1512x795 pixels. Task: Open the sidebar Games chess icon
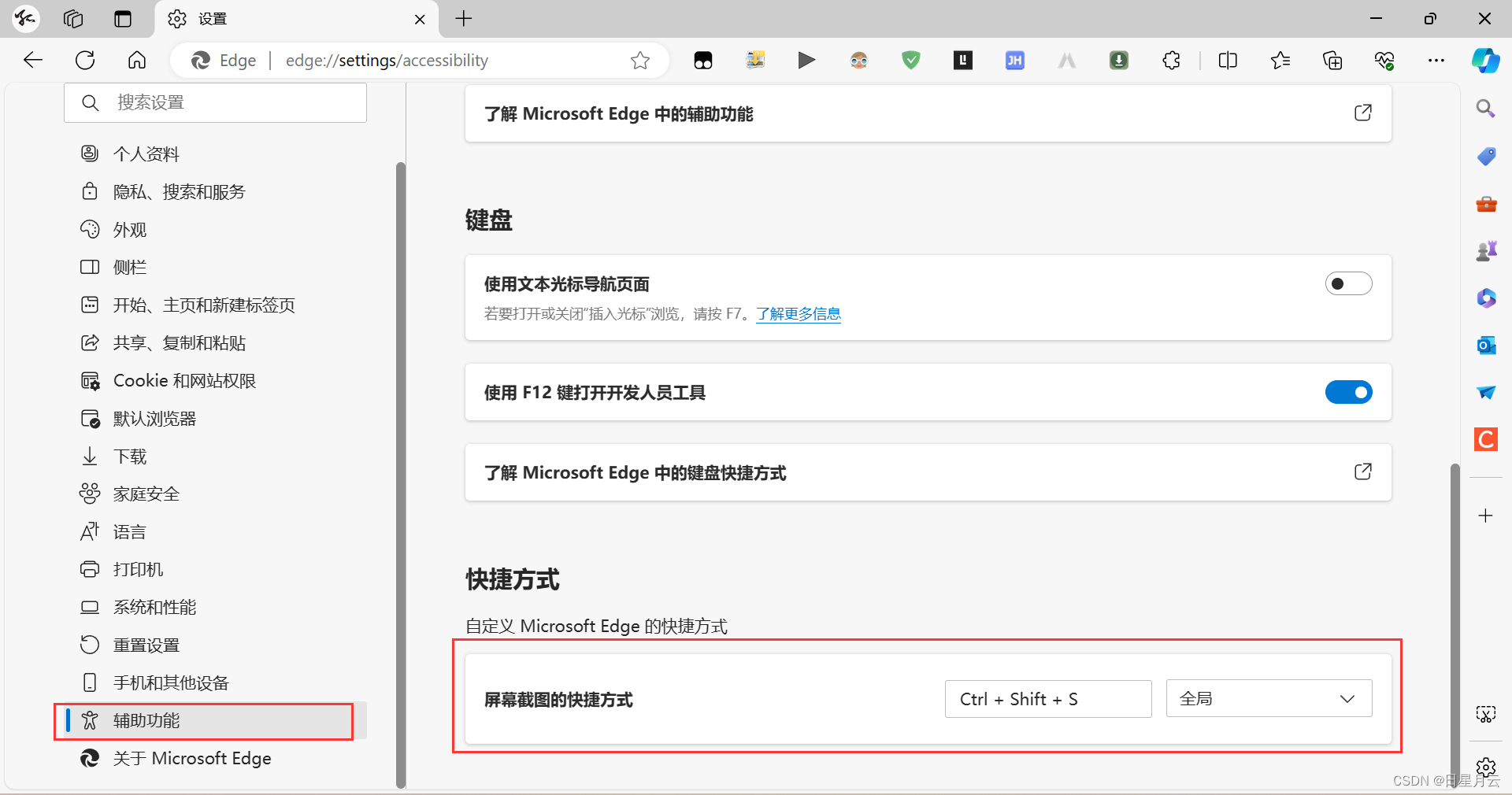1486,251
